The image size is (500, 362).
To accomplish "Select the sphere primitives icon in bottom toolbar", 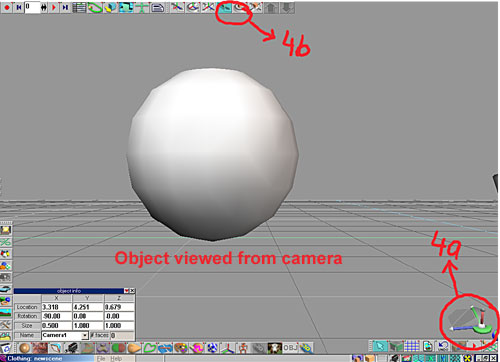I will point(24,348).
